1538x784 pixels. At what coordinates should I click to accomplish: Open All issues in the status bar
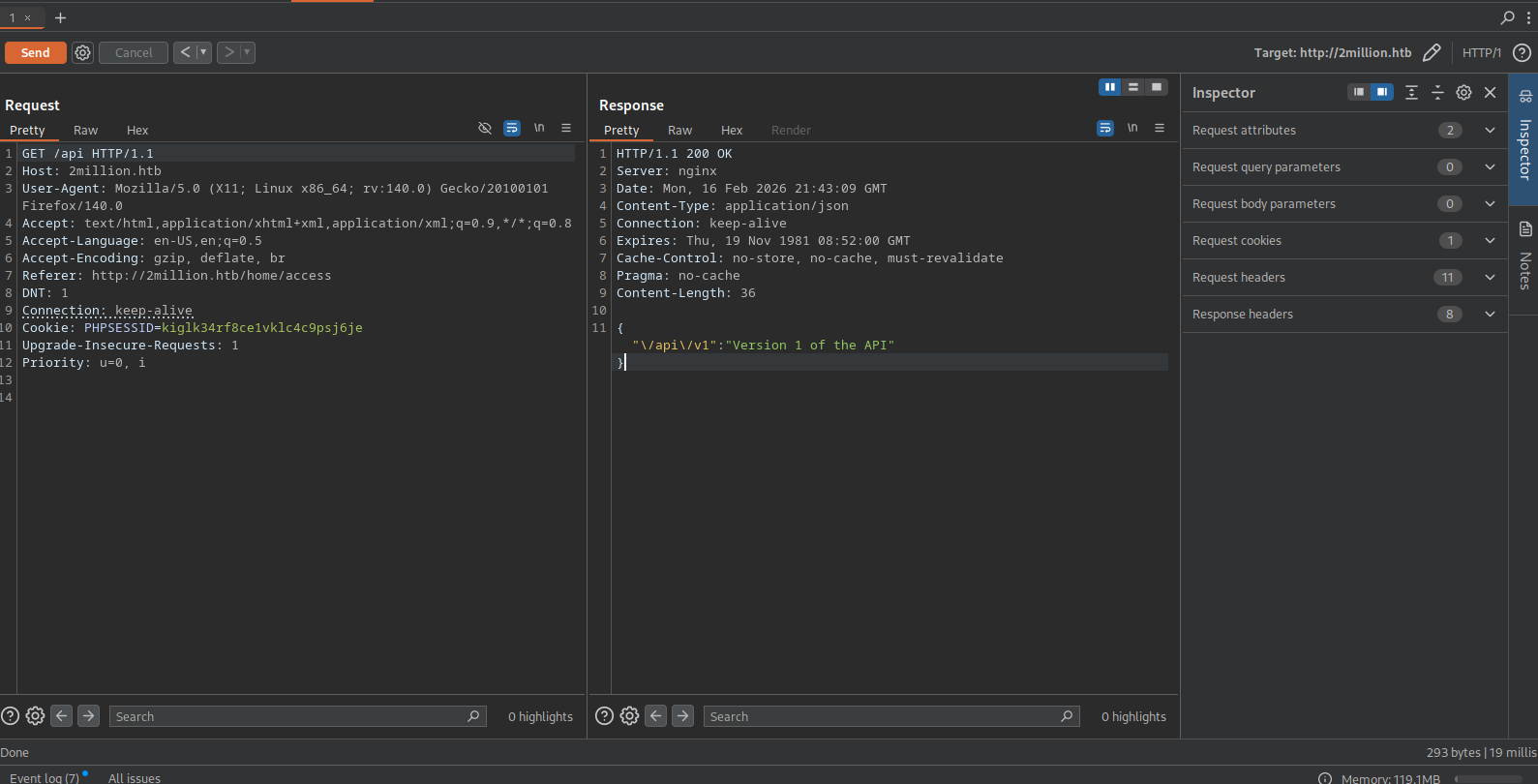(135, 777)
